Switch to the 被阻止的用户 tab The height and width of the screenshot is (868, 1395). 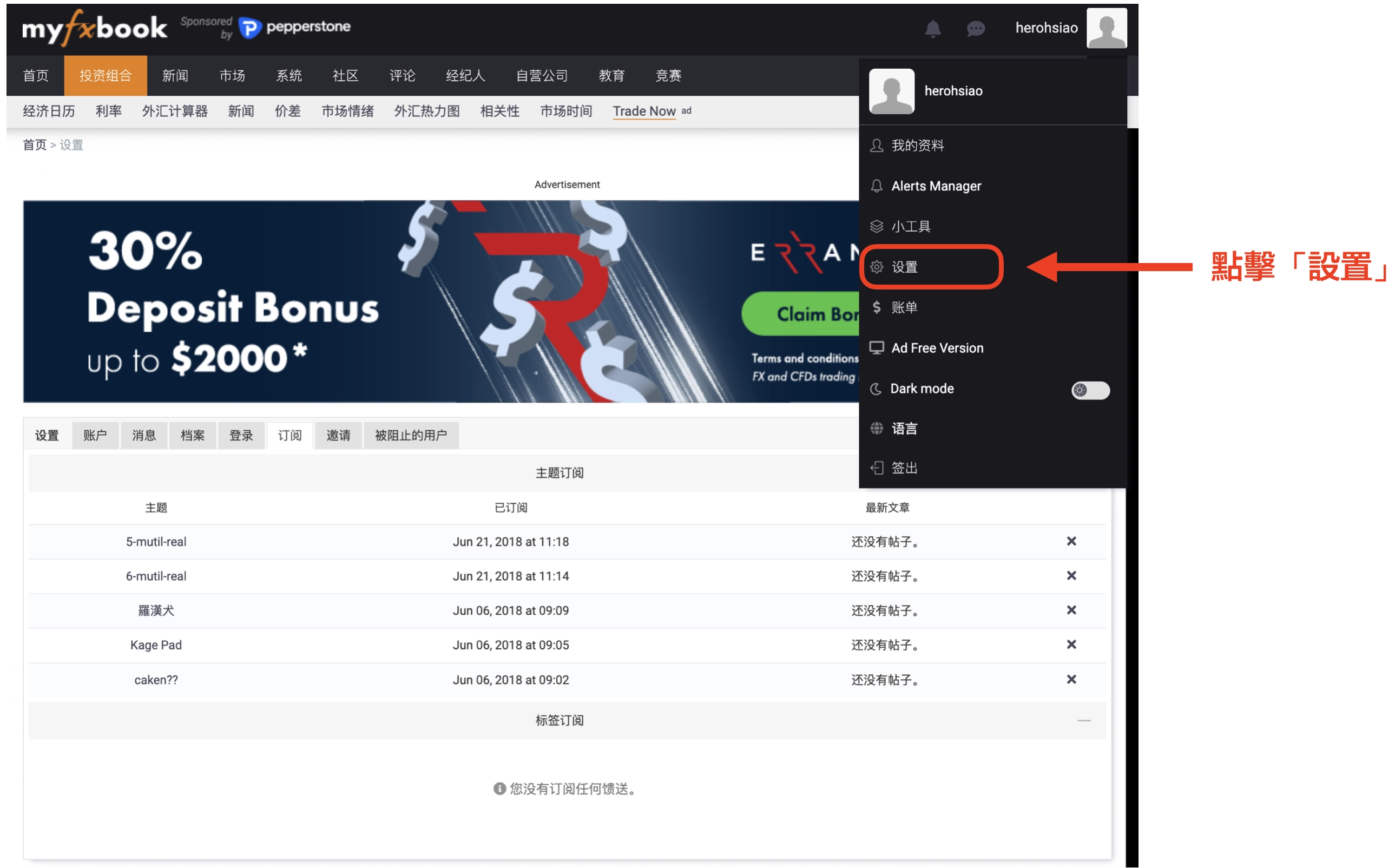point(411,436)
